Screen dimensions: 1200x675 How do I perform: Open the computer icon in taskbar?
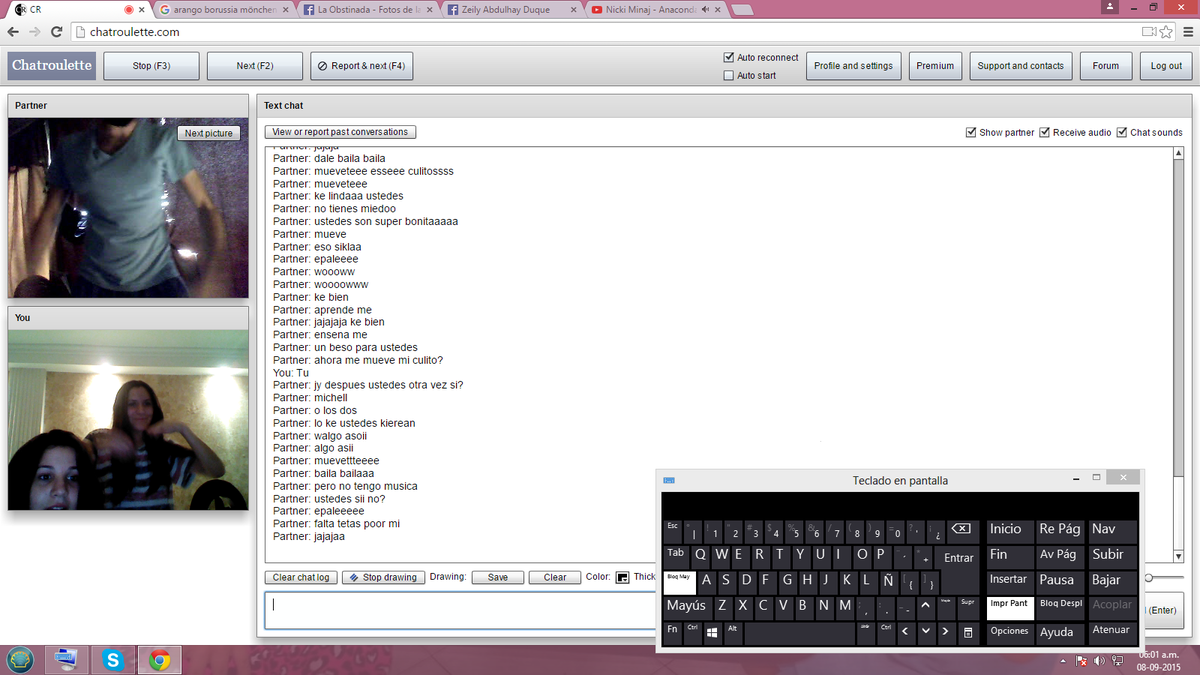point(67,660)
